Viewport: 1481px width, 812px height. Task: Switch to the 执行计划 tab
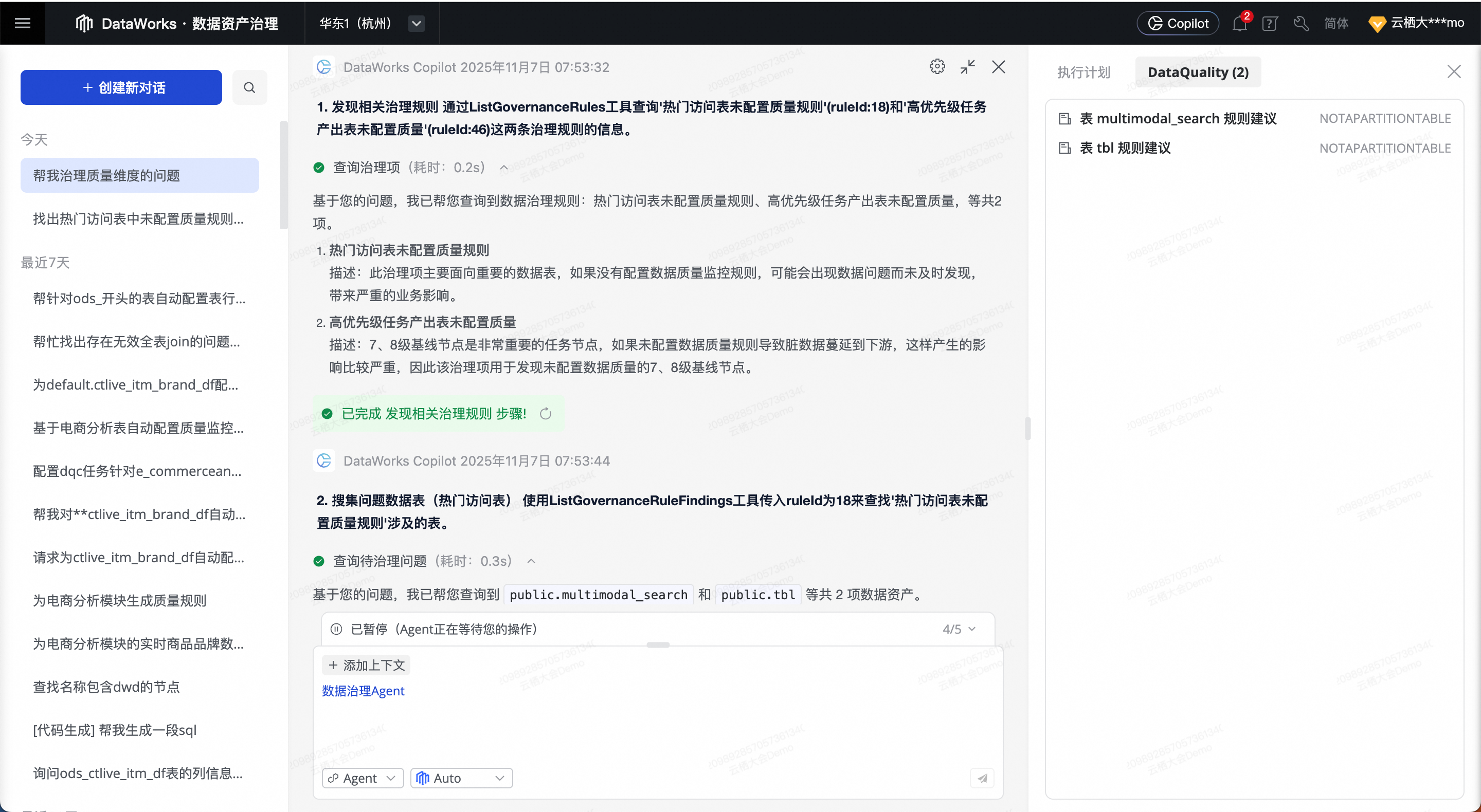(1083, 72)
